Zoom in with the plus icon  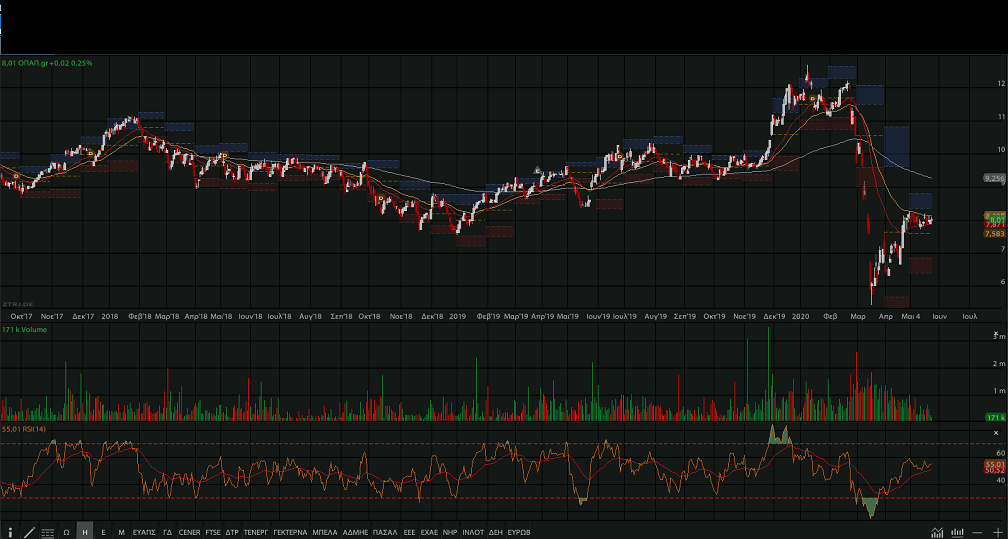coord(997,532)
